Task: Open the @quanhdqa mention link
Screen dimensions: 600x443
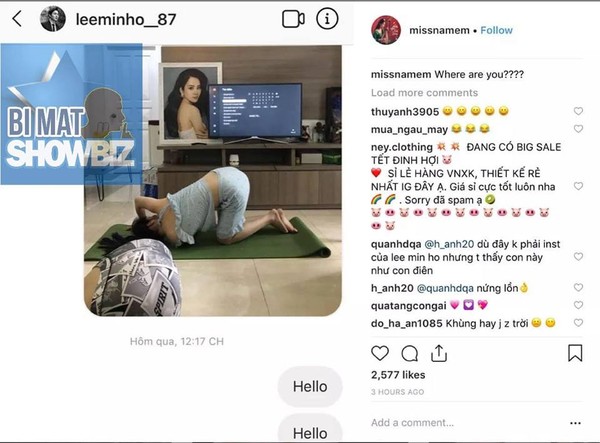Action: [445, 288]
